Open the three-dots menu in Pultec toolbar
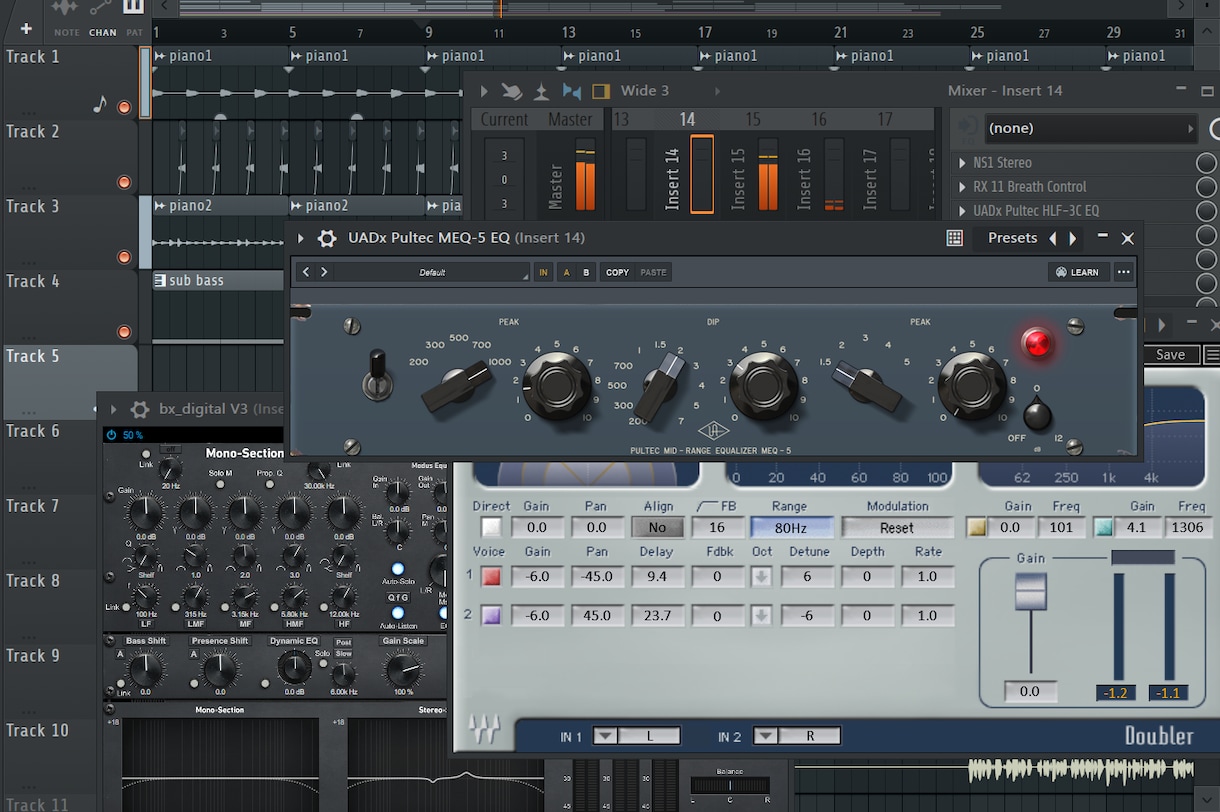The height and width of the screenshot is (812, 1220). [1124, 272]
